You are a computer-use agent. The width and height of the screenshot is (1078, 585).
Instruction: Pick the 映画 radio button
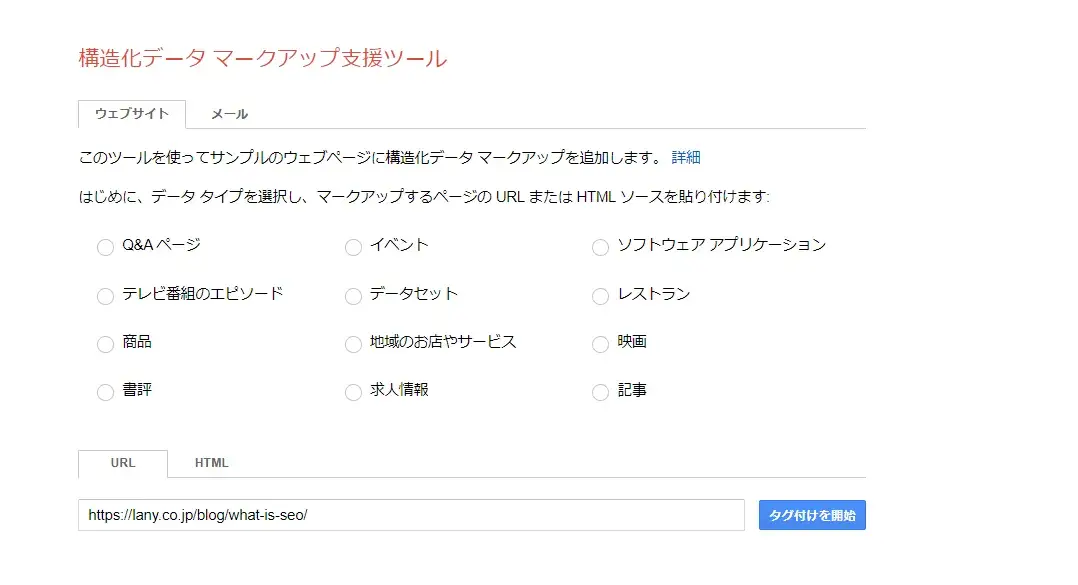(600, 343)
